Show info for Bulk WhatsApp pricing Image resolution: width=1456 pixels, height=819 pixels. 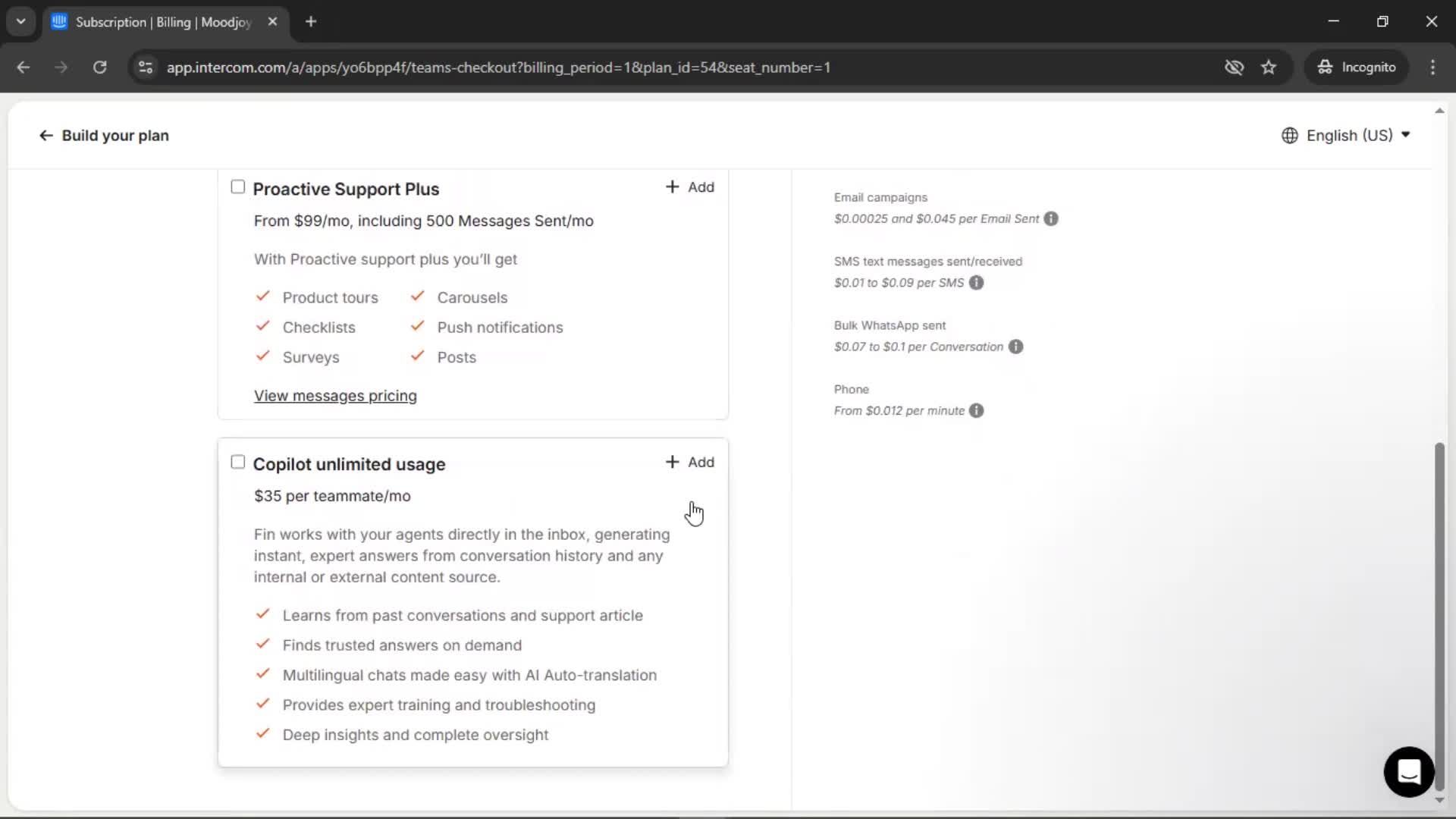click(x=1016, y=347)
